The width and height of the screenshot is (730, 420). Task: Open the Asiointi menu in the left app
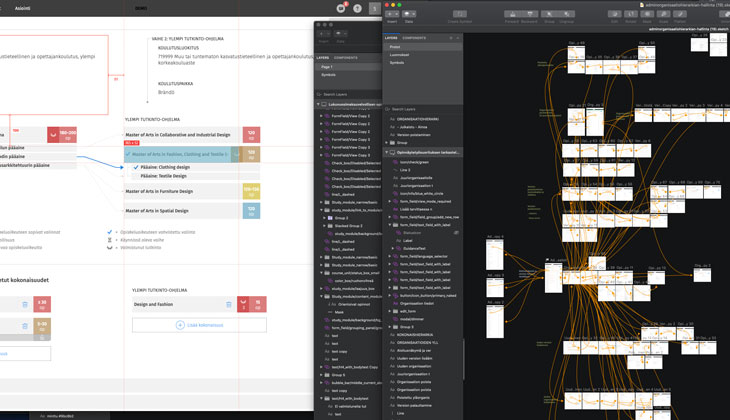pos(22,8)
